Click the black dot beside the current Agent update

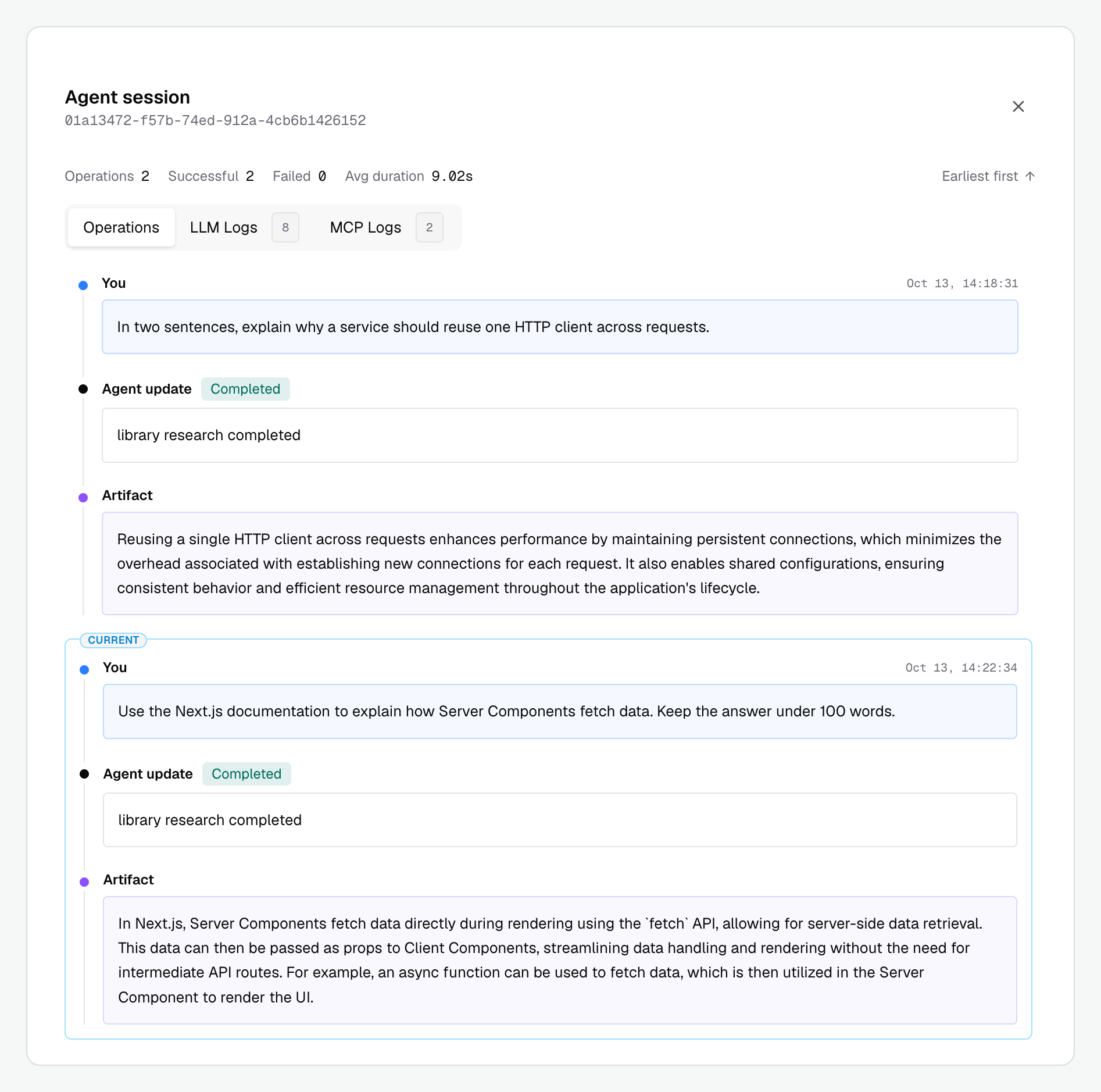(84, 774)
